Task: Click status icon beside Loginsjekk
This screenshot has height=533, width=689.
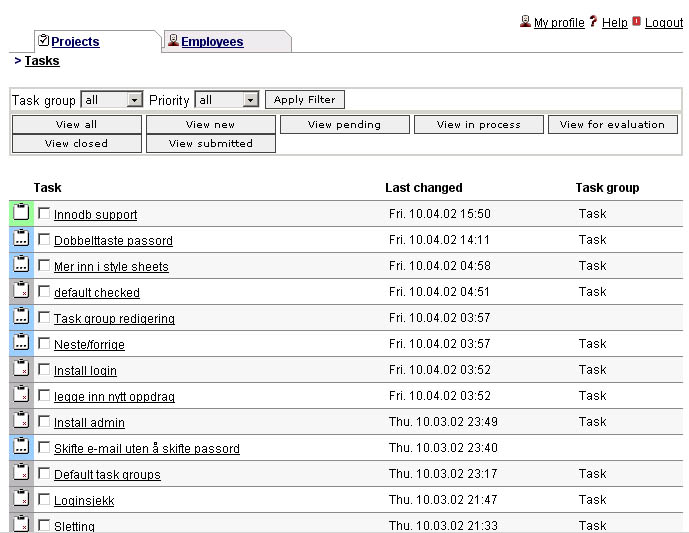Action: point(21,497)
